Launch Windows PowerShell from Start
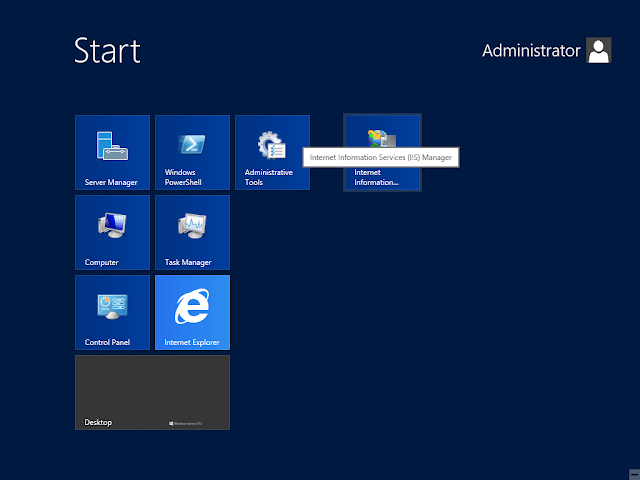 tap(192, 152)
